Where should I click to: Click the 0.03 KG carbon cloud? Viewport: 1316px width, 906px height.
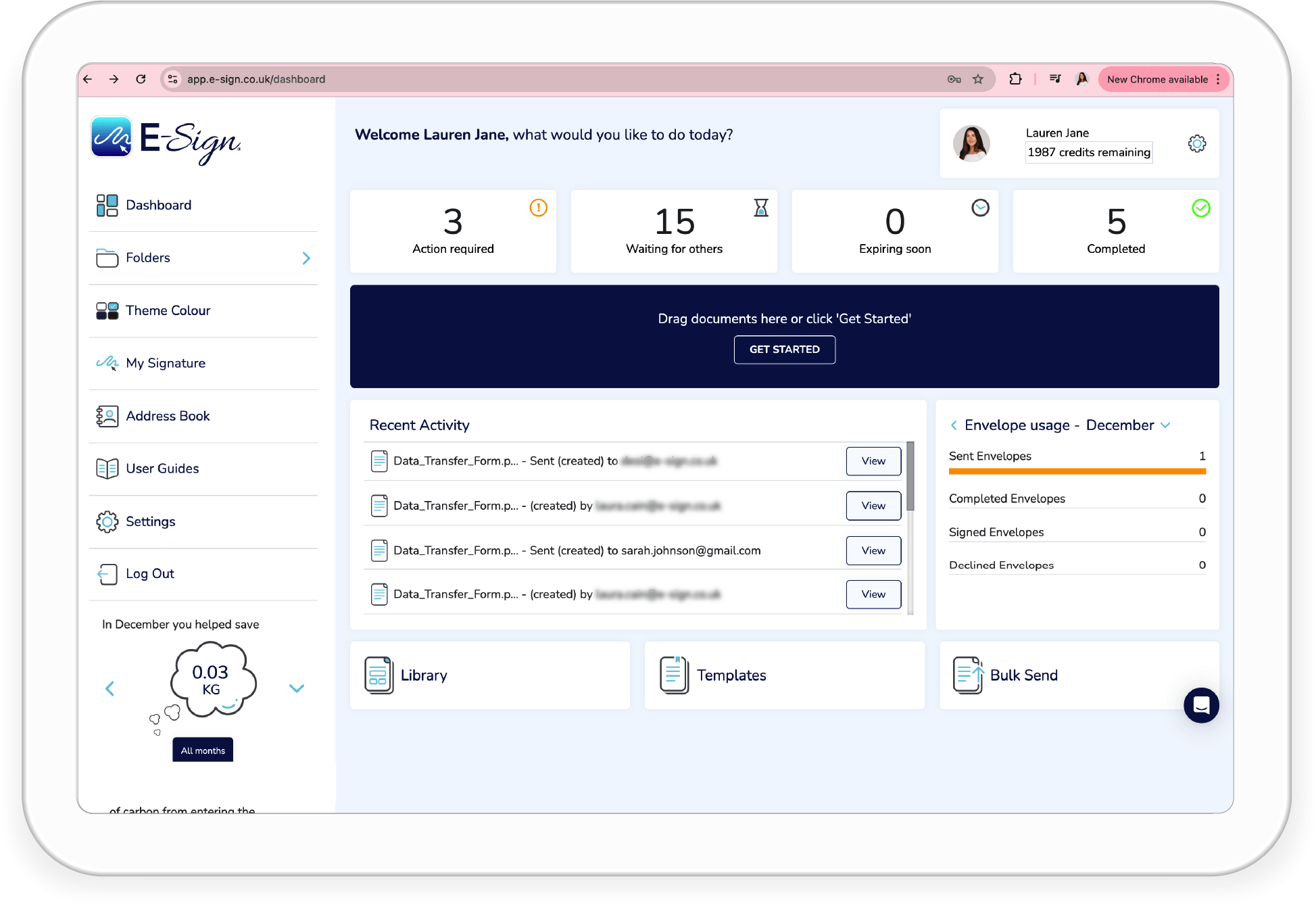[x=213, y=679]
